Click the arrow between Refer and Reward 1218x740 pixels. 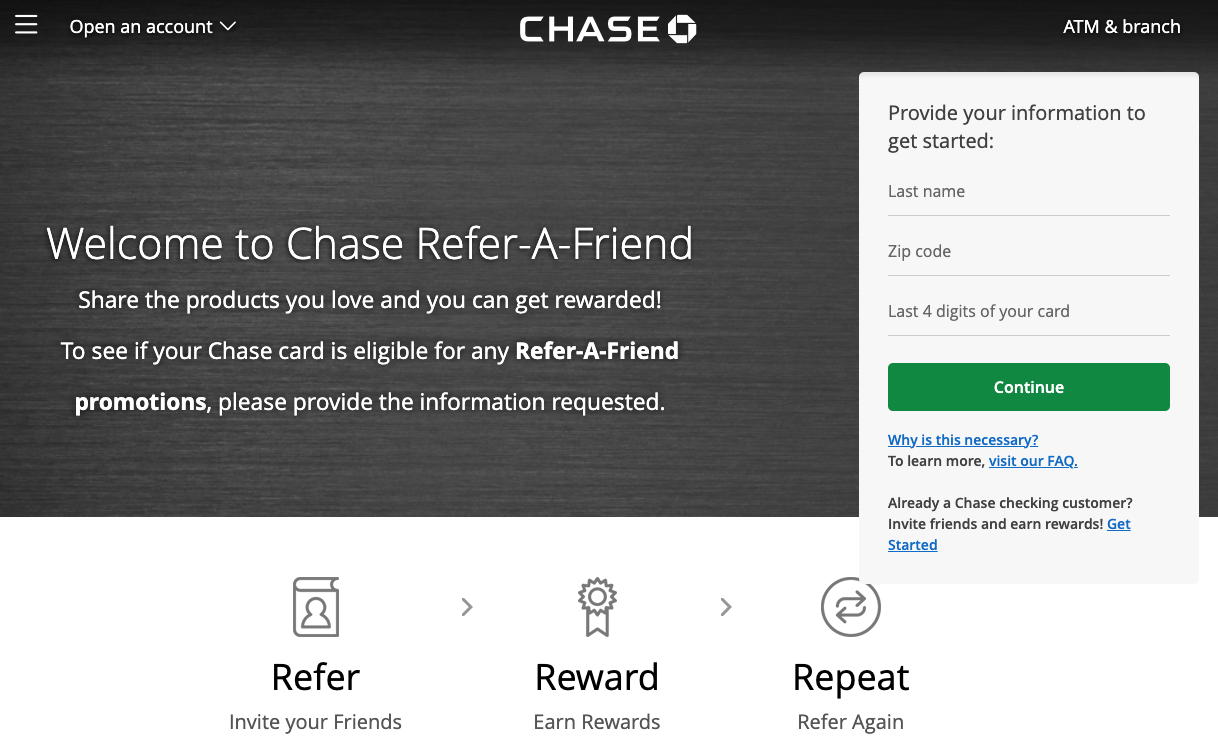point(466,607)
